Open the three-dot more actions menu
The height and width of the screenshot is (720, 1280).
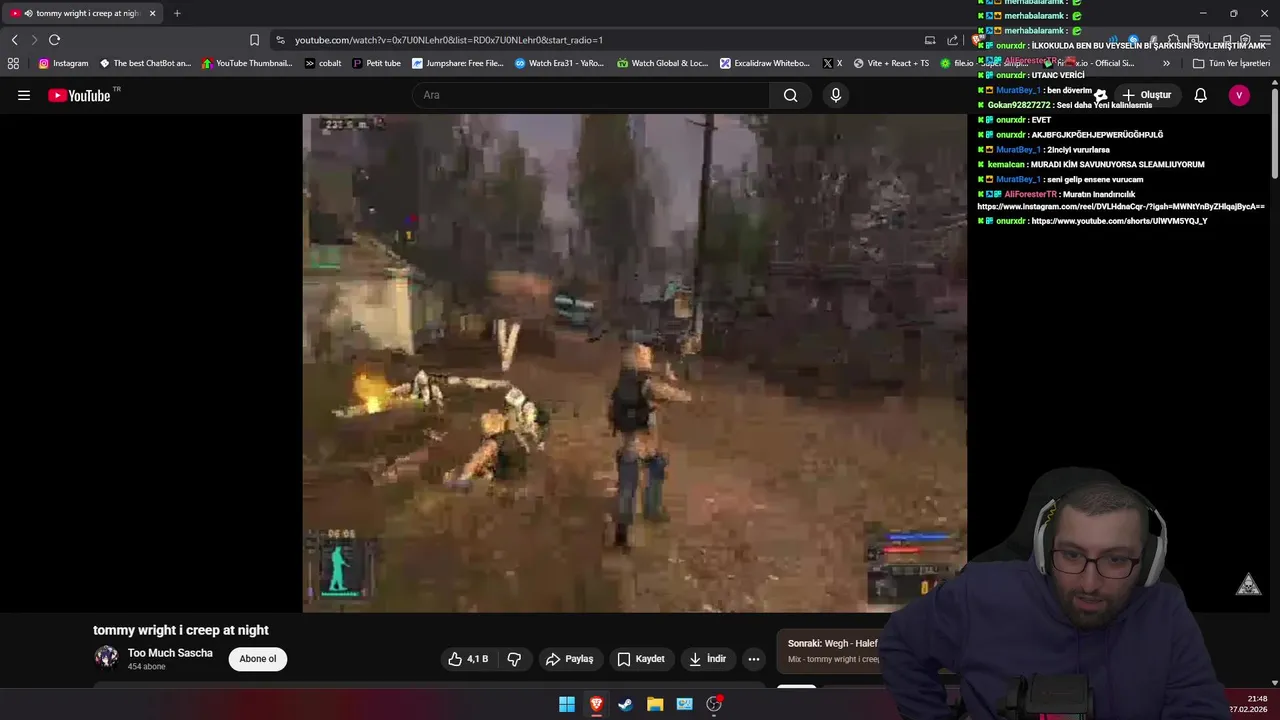tap(754, 659)
